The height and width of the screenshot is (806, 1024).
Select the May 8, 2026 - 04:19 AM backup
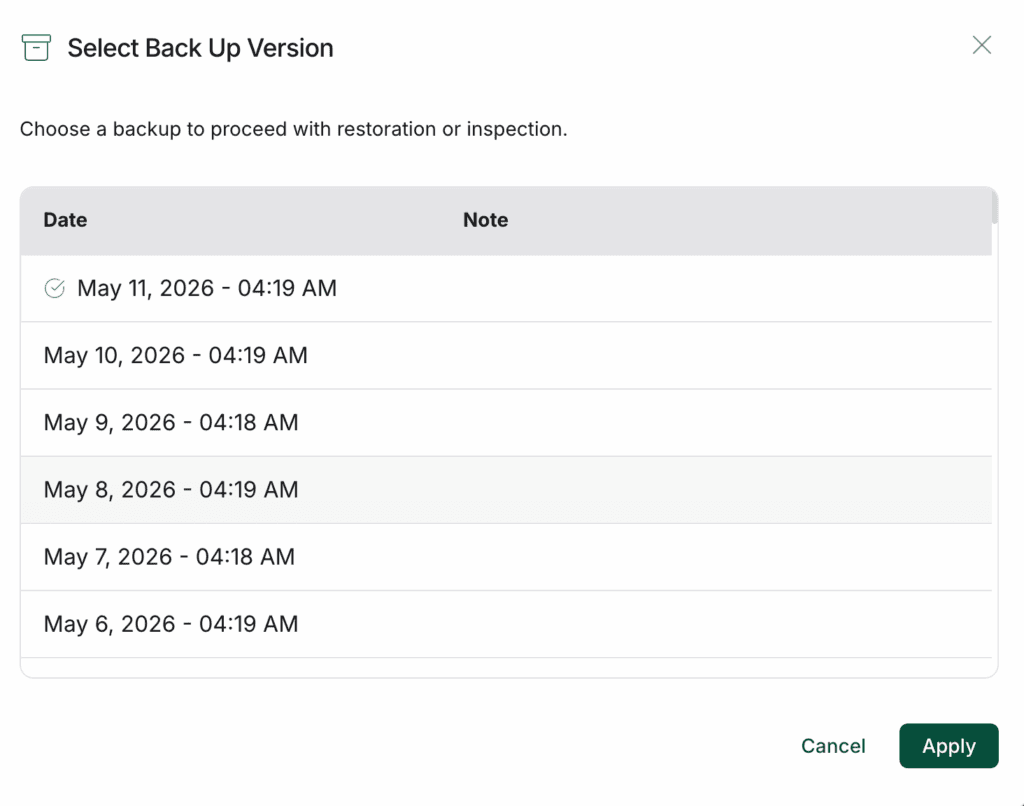(x=506, y=490)
